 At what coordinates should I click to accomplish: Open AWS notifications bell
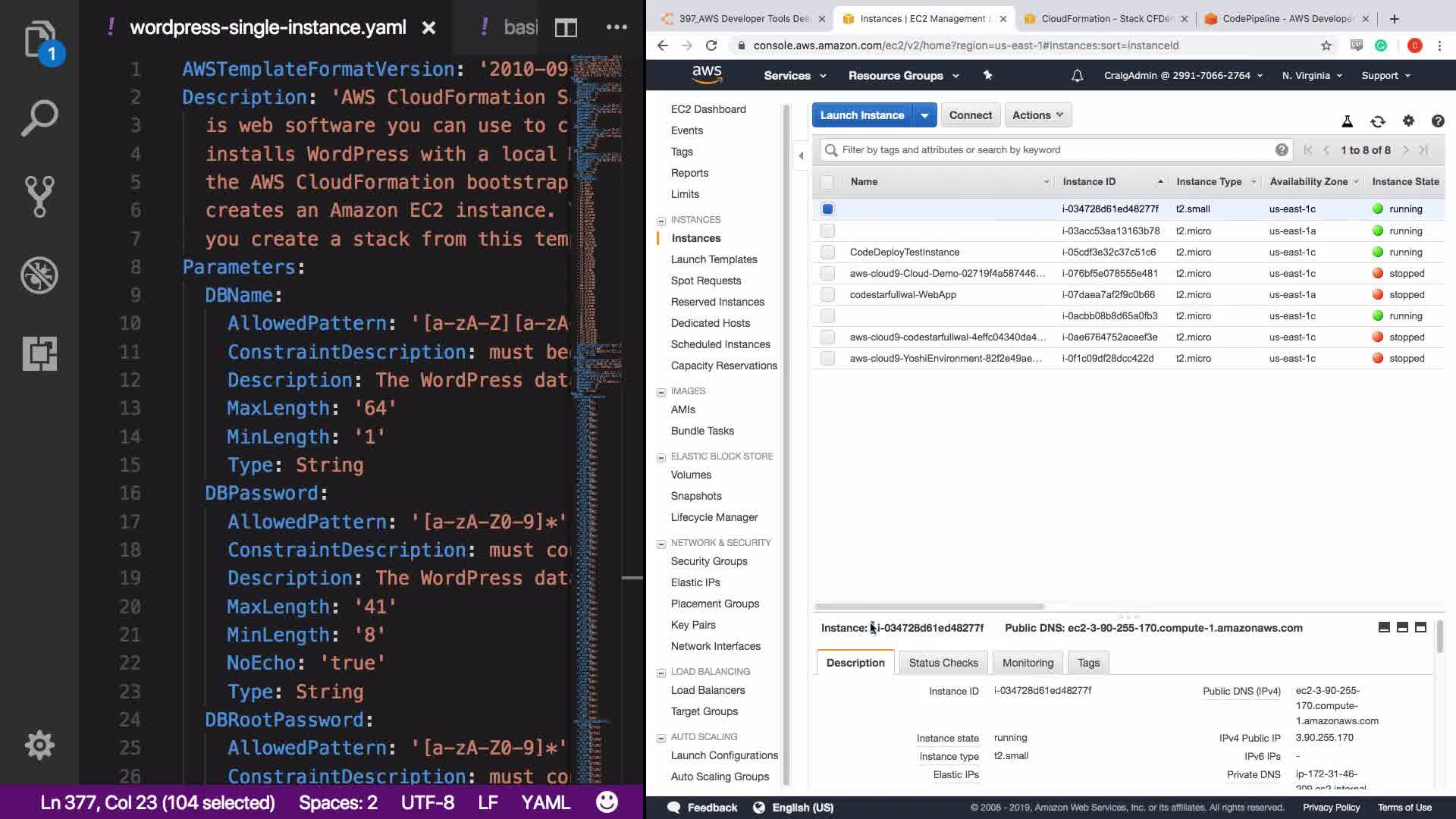click(1077, 76)
